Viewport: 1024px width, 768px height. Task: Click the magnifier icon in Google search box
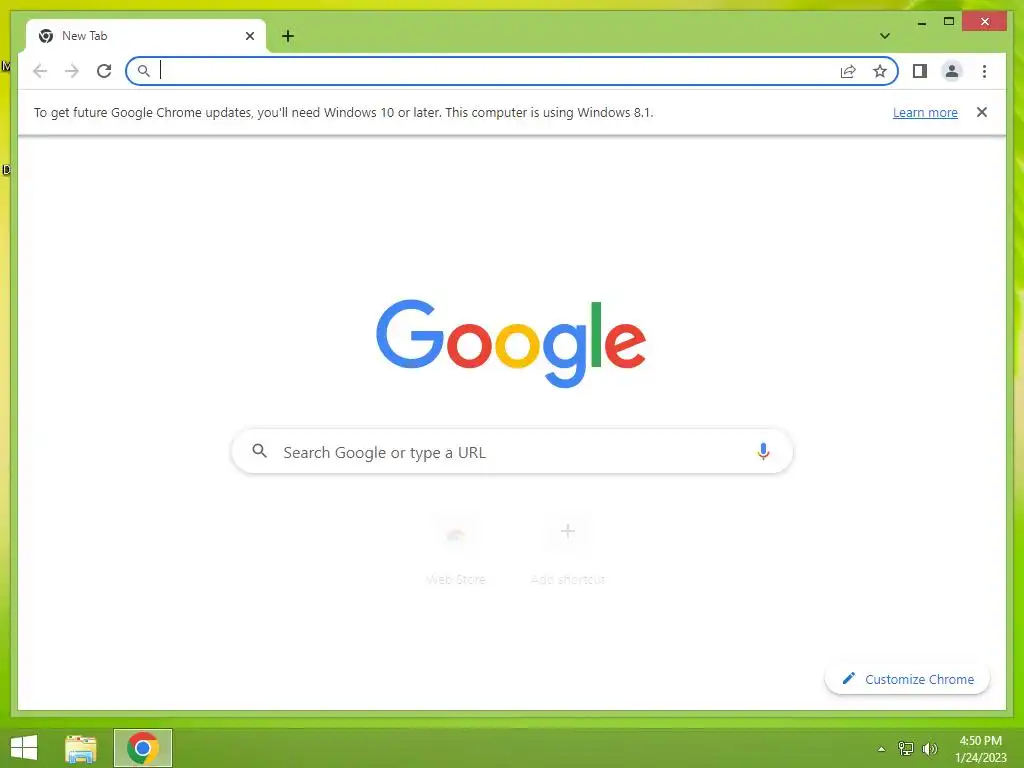click(259, 451)
